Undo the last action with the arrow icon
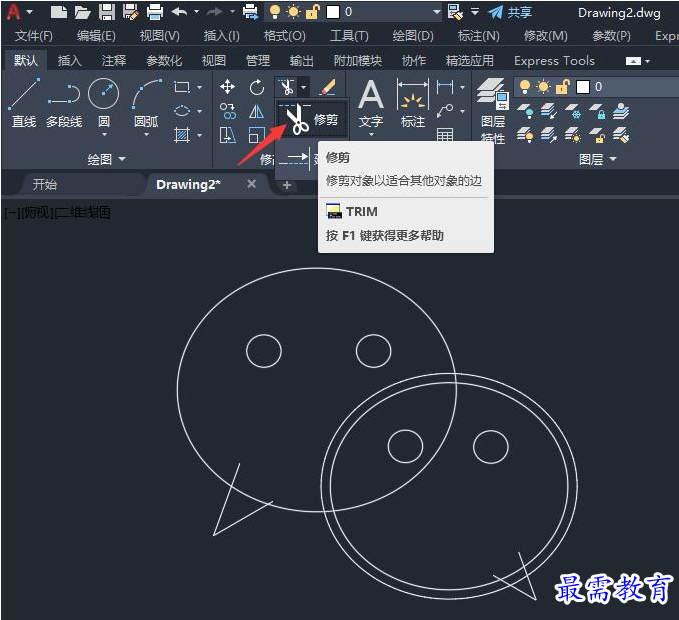 [179, 12]
